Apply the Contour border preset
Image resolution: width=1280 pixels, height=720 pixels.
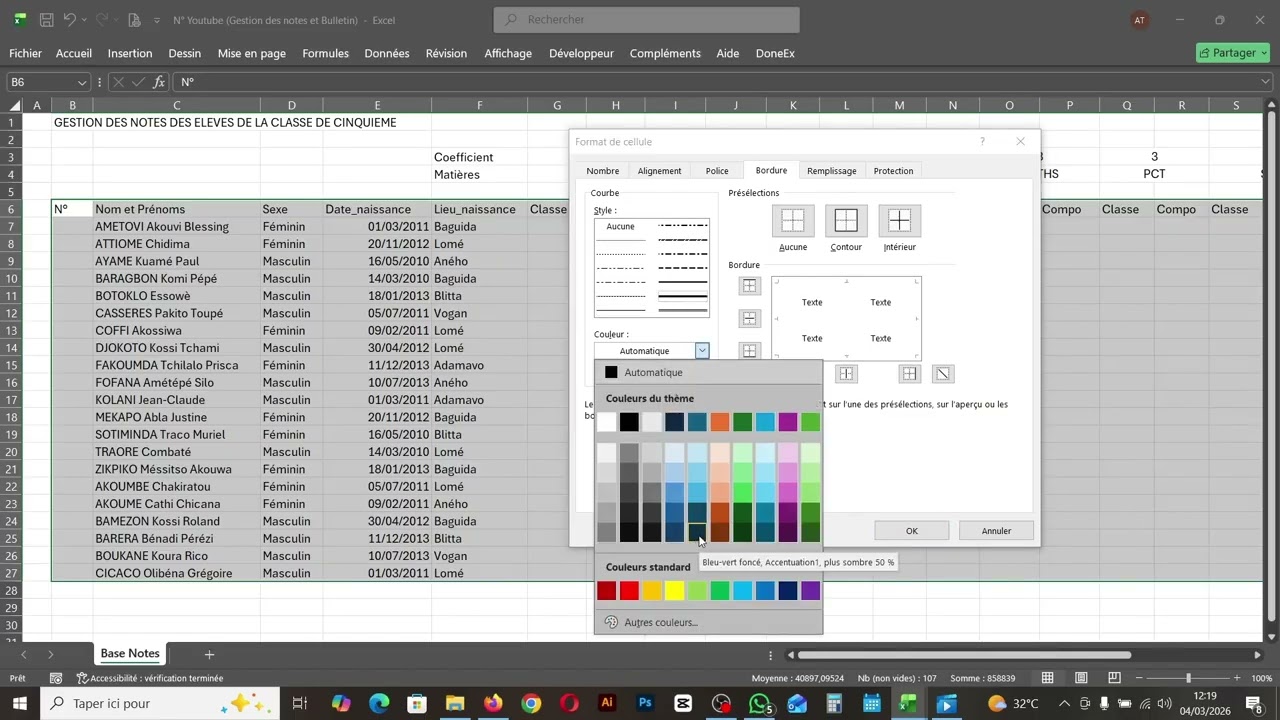point(846,221)
